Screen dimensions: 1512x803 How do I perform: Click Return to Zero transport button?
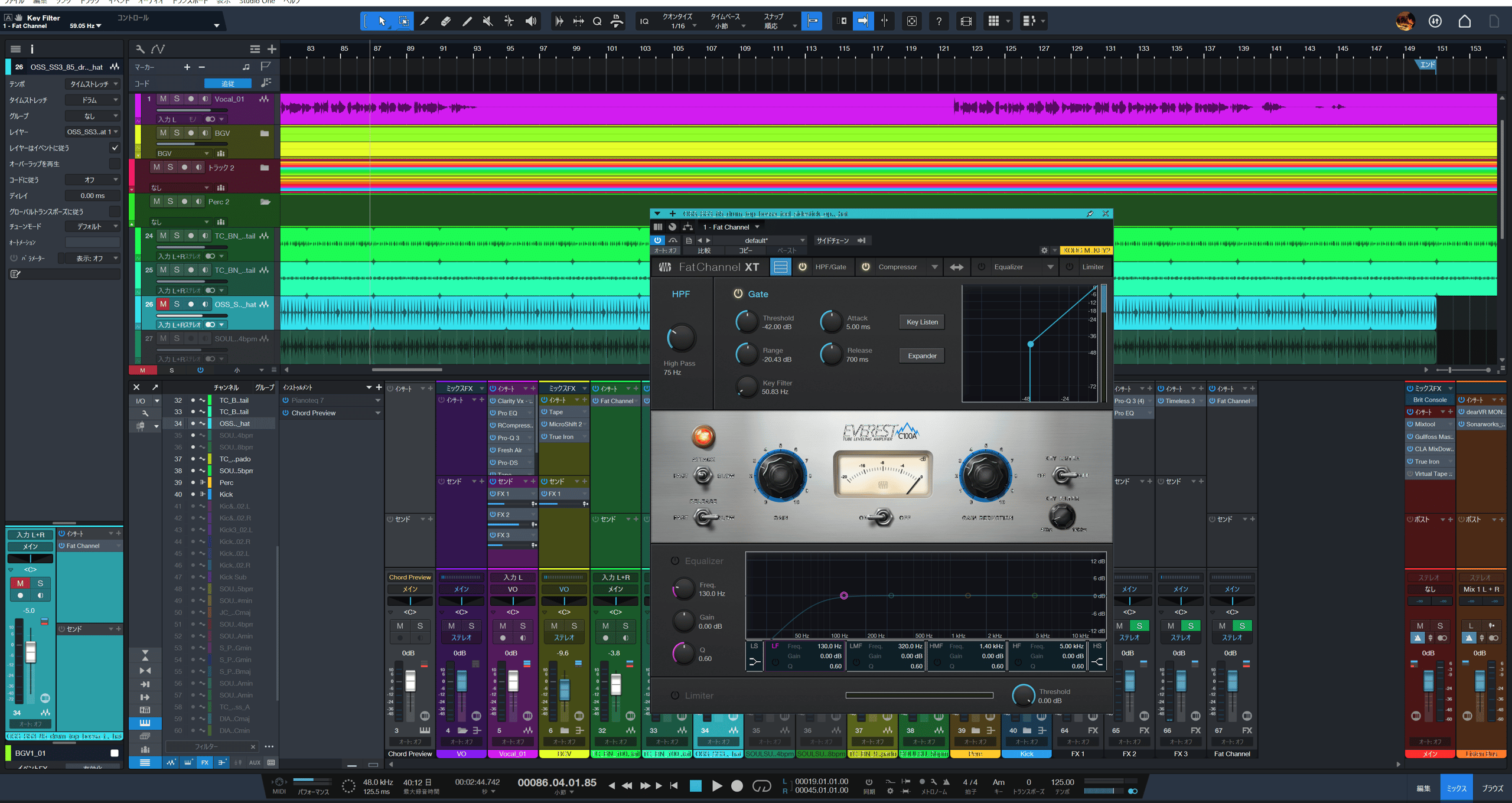point(674,786)
